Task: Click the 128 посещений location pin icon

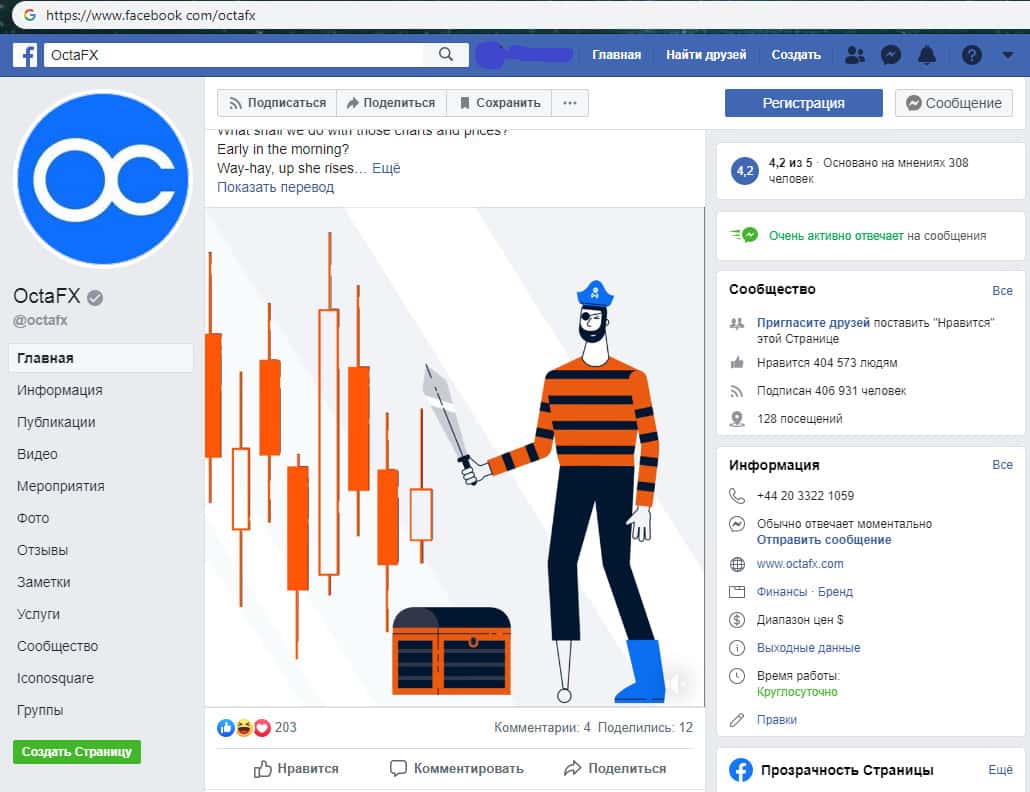Action: click(x=737, y=419)
